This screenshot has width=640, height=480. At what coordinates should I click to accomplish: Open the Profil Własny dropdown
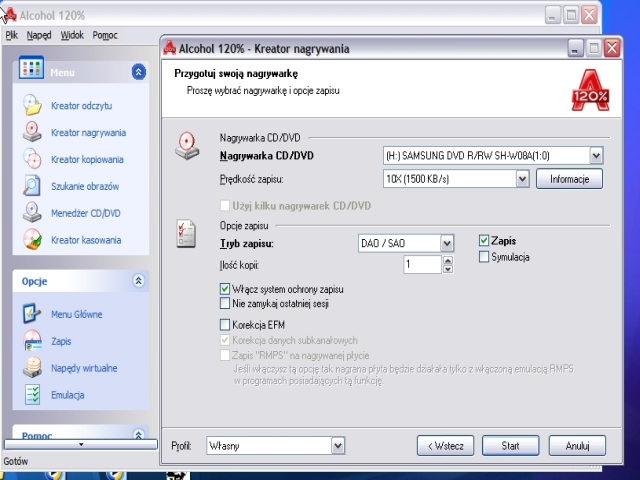338,445
